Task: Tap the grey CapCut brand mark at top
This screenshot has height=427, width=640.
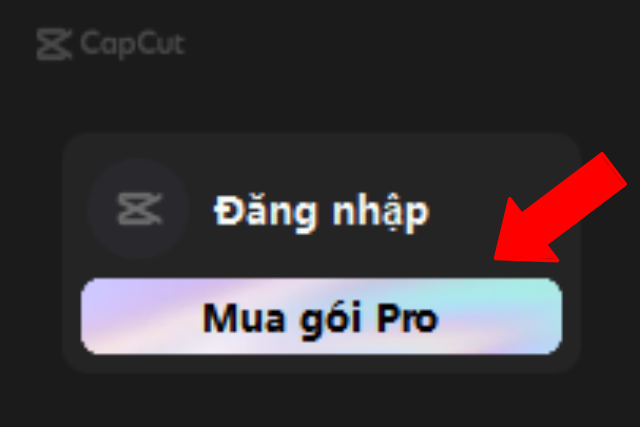Action: pyautogui.click(x=54, y=44)
